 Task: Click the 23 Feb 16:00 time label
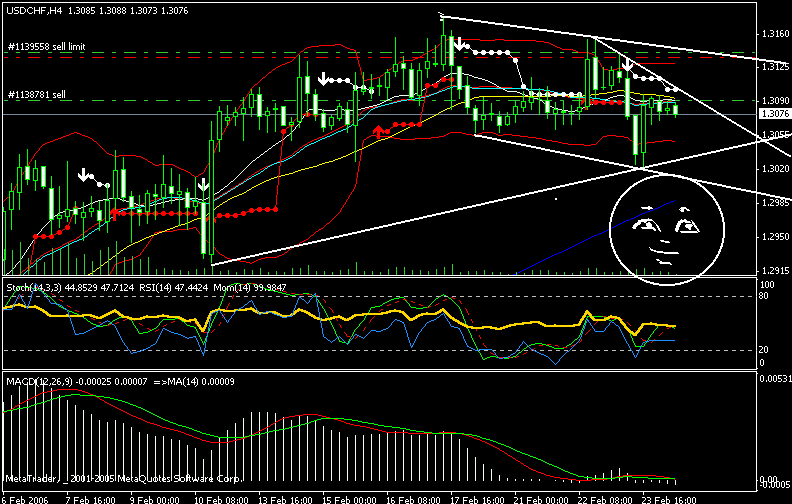pyautogui.click(x=669, y=500)
